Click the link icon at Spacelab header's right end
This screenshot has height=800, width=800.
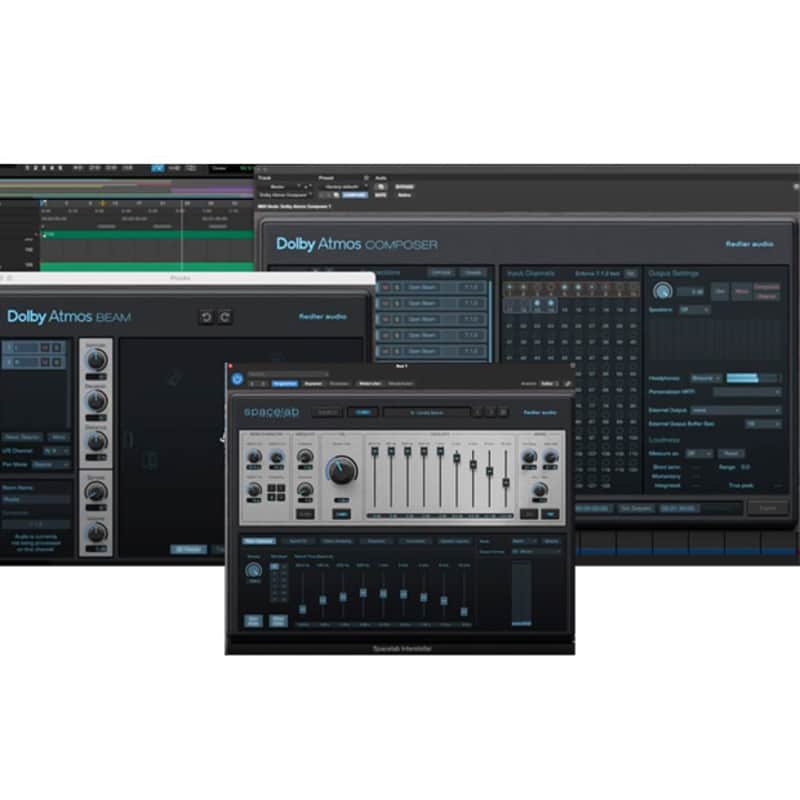point(567,384)
